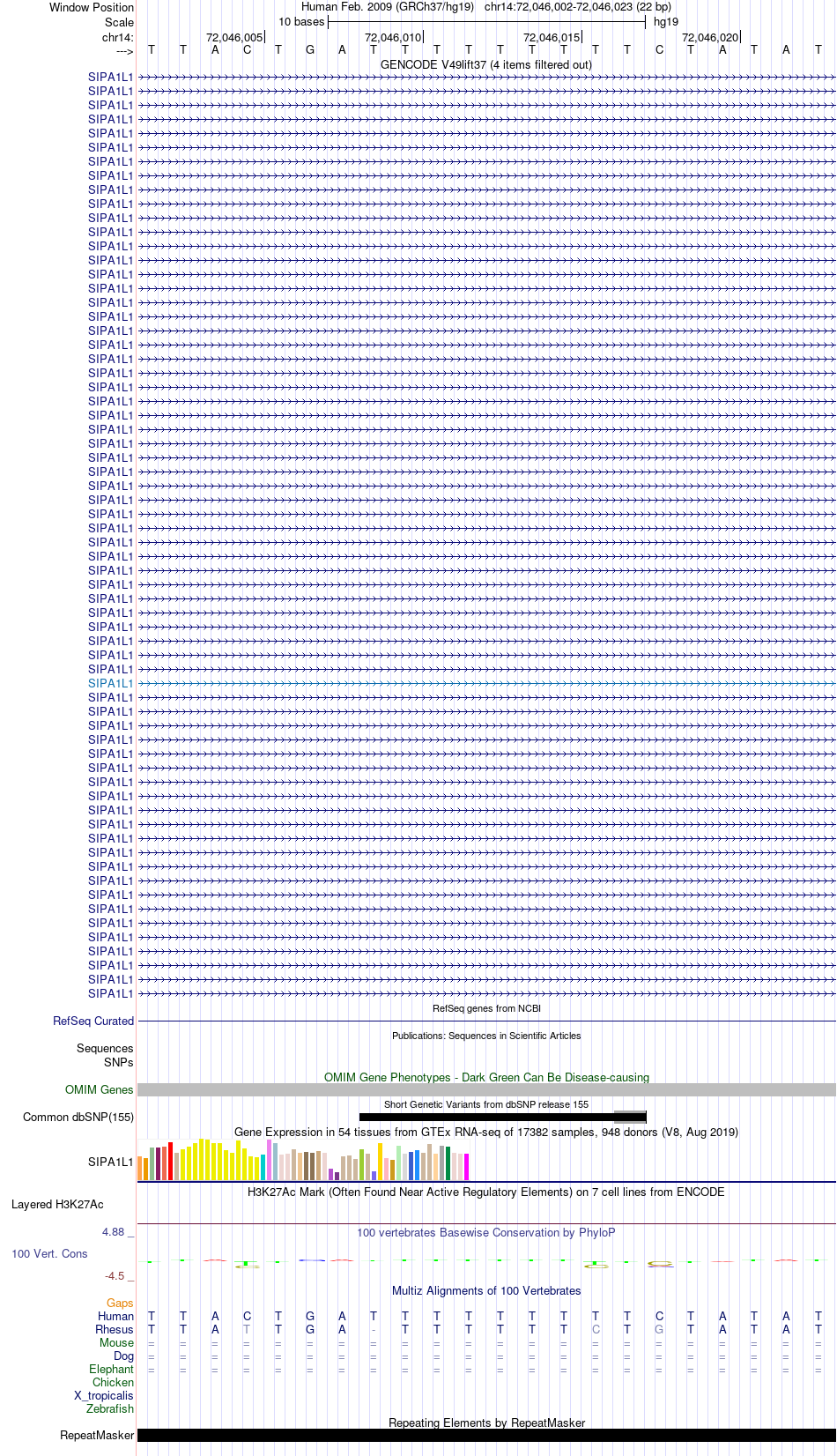
Task: Click the Scale track label
Action: 119,22
